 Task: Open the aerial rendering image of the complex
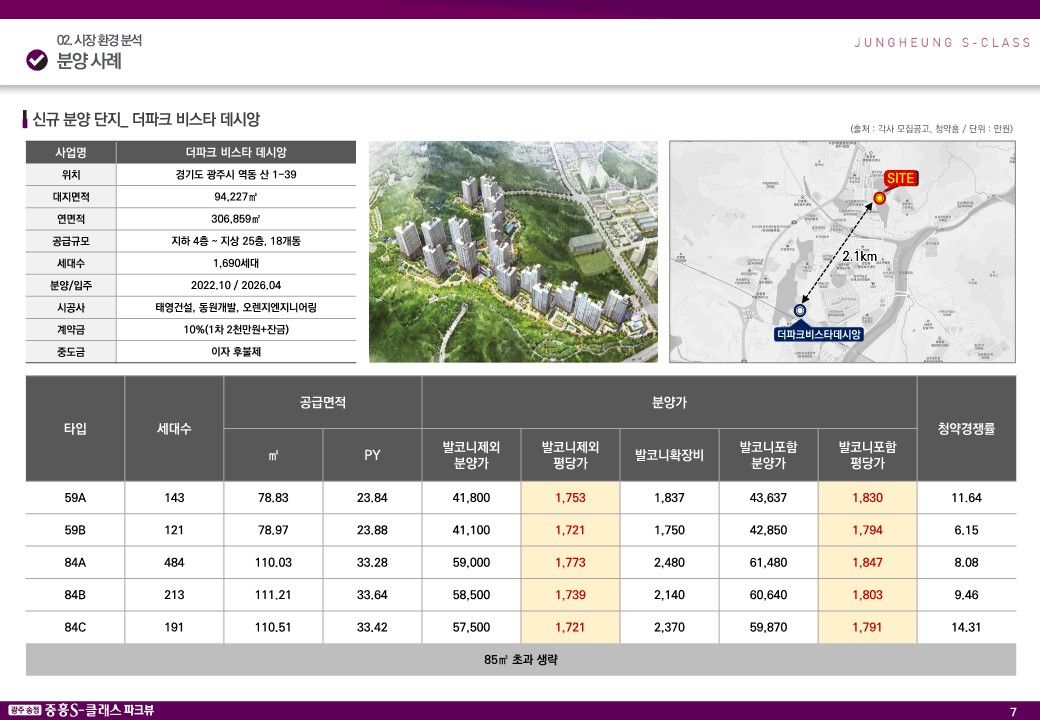[513, 251]
